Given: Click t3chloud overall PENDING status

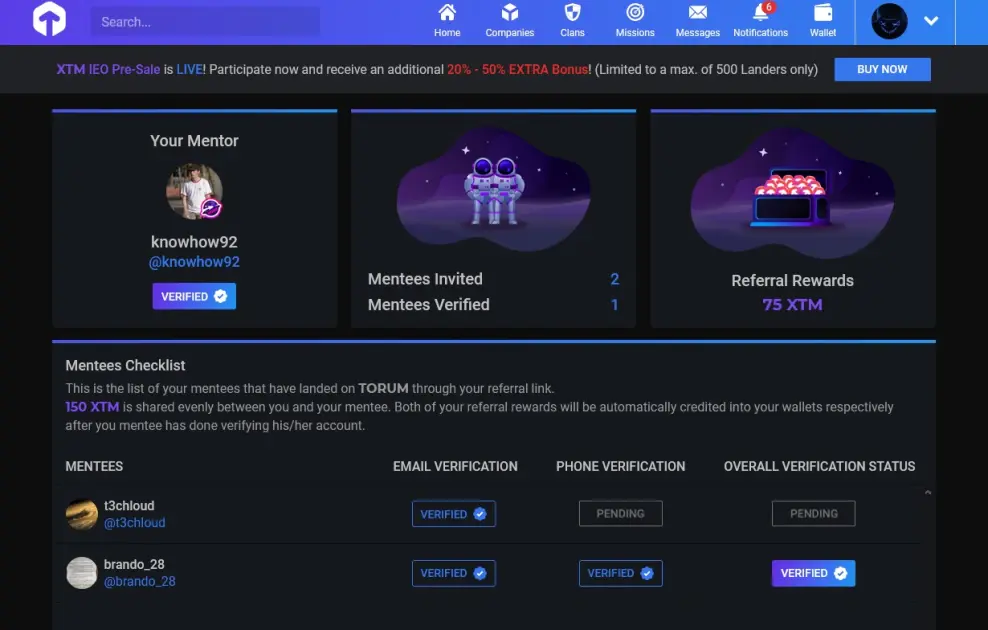Looking at the screenshot, I should point(813,513).
